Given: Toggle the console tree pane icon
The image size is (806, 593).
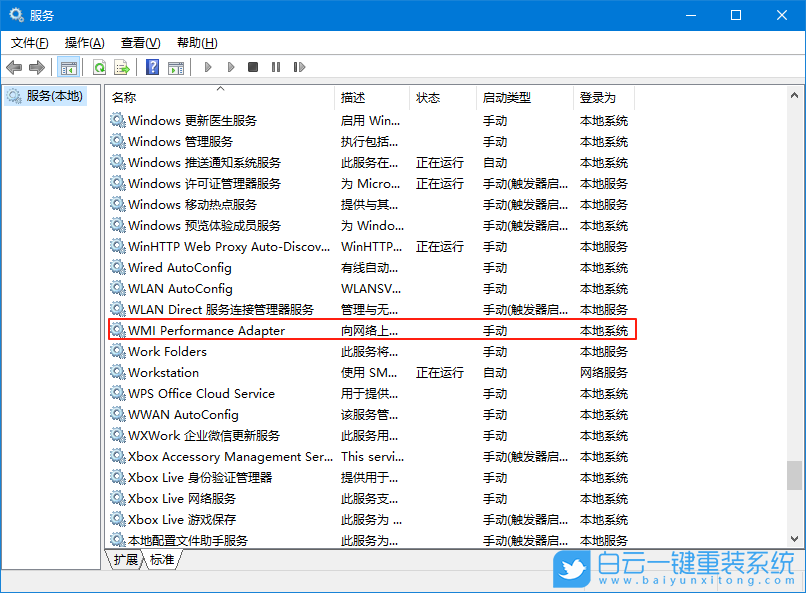Looking at the screenshot, I should click(x=69, y=67).
